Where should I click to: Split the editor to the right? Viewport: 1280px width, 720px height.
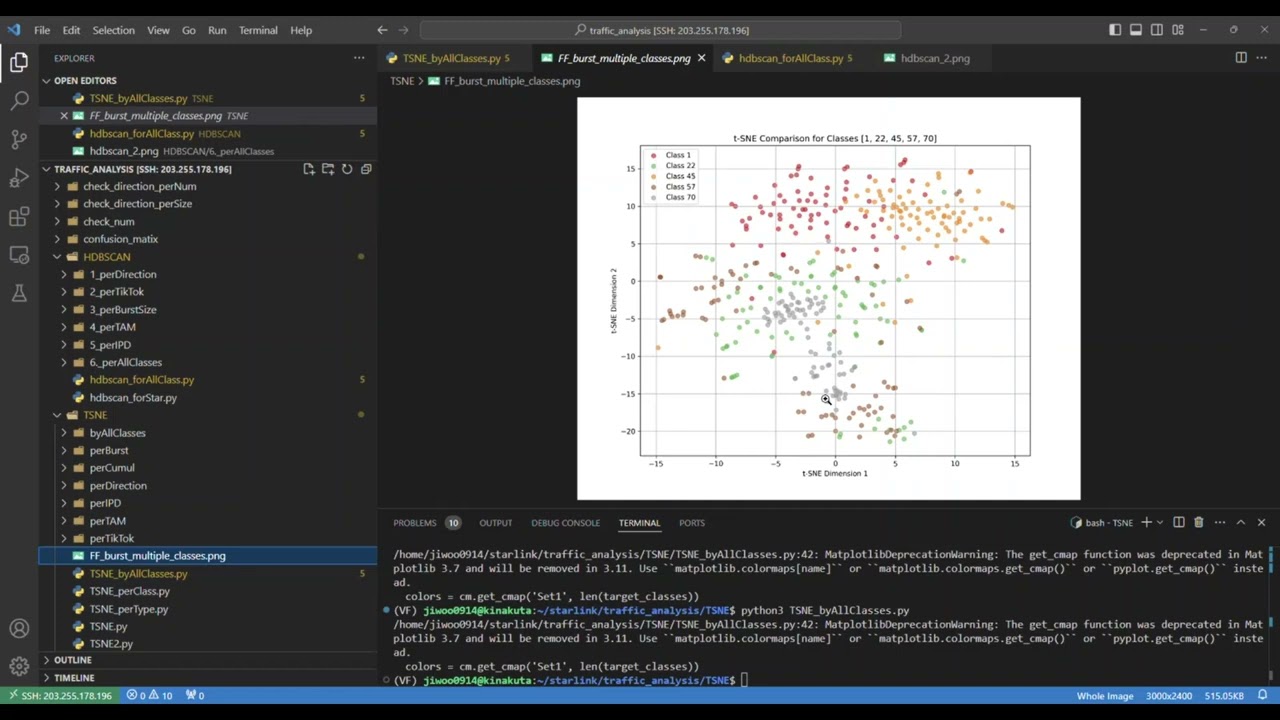[x=1241, y=58]
